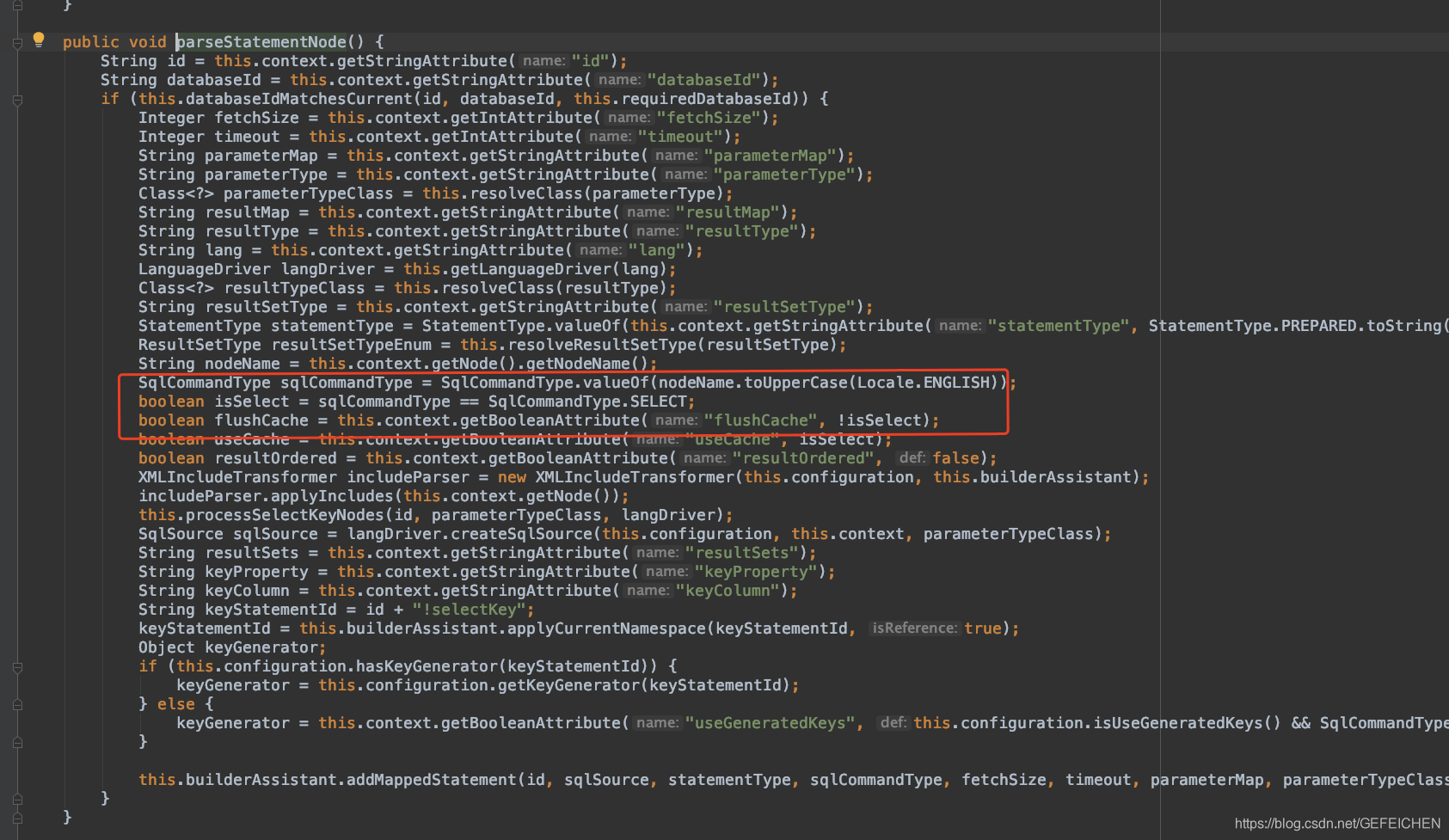Screen dimensions: 1449x840
Task: Click the hasKeyGenerator method call
Action: tap(427, 666)
